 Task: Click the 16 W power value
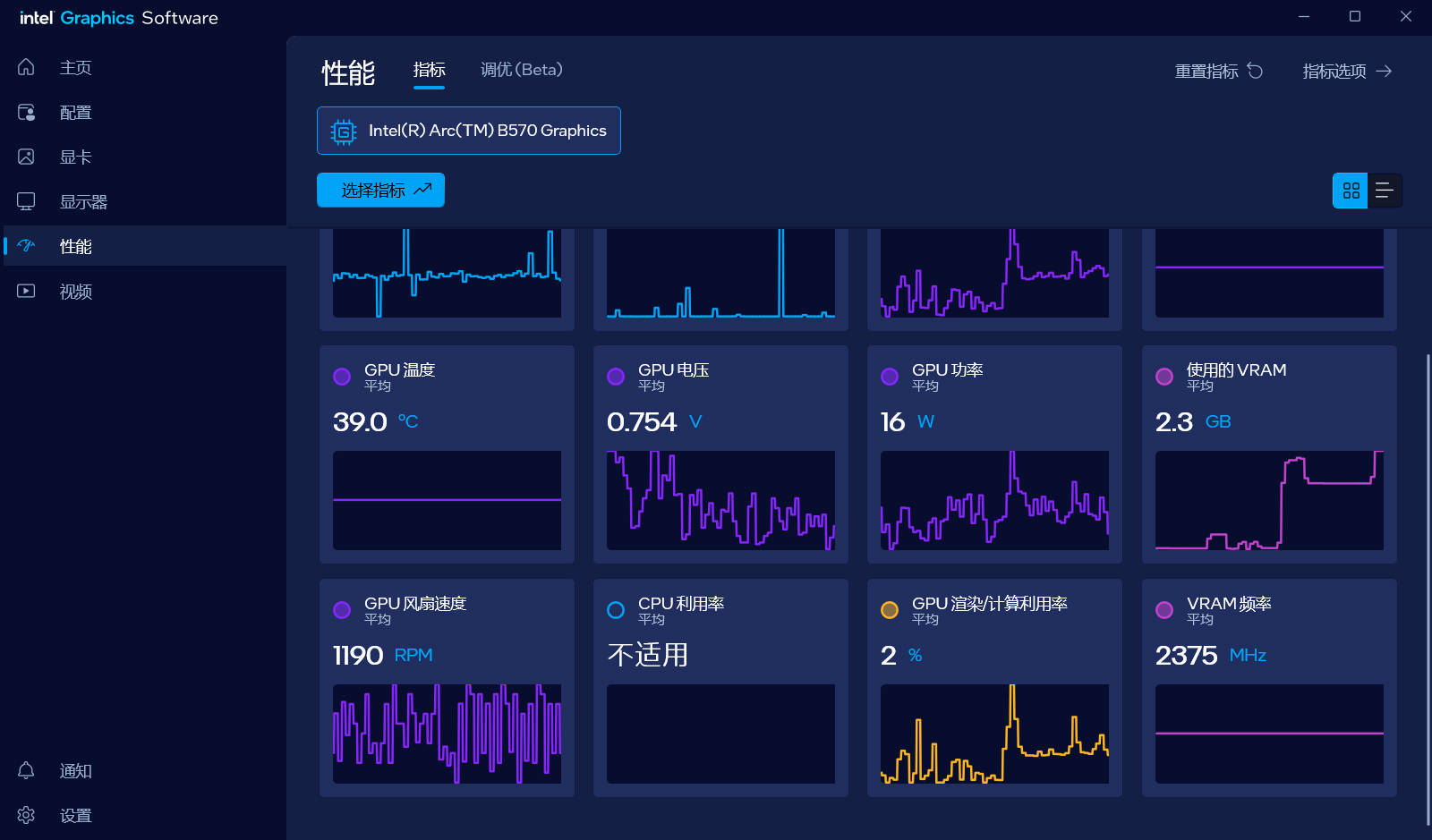pos(908,421)
